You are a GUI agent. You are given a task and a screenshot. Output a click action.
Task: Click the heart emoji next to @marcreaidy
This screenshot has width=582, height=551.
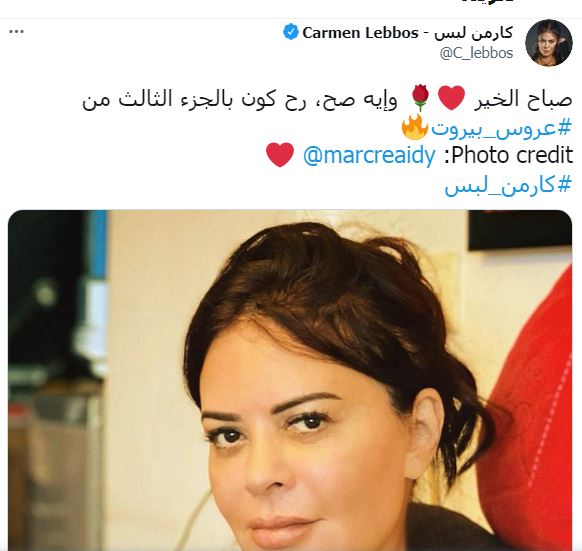click(280, 155)
